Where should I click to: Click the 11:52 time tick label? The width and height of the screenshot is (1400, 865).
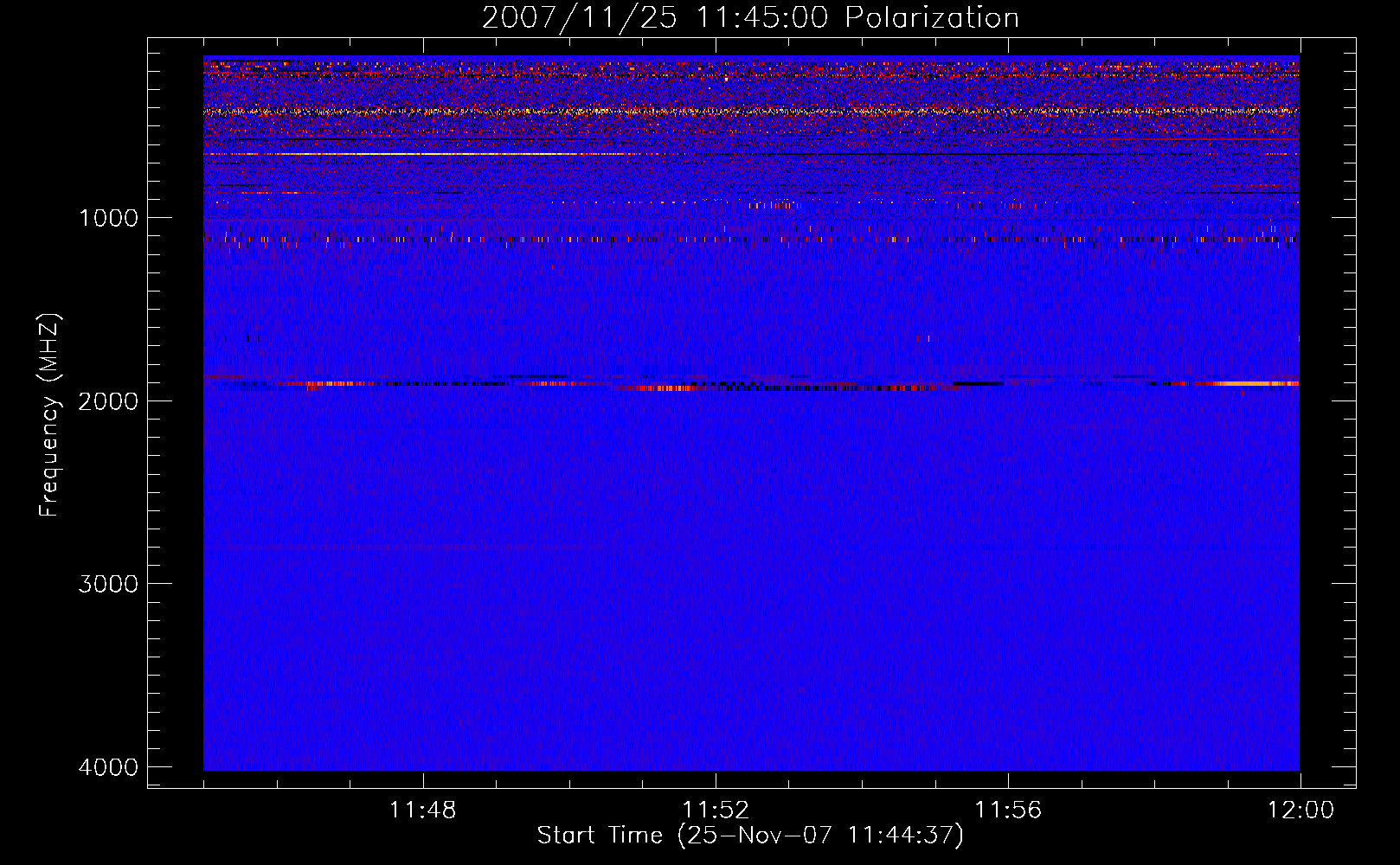click(716, 811)
